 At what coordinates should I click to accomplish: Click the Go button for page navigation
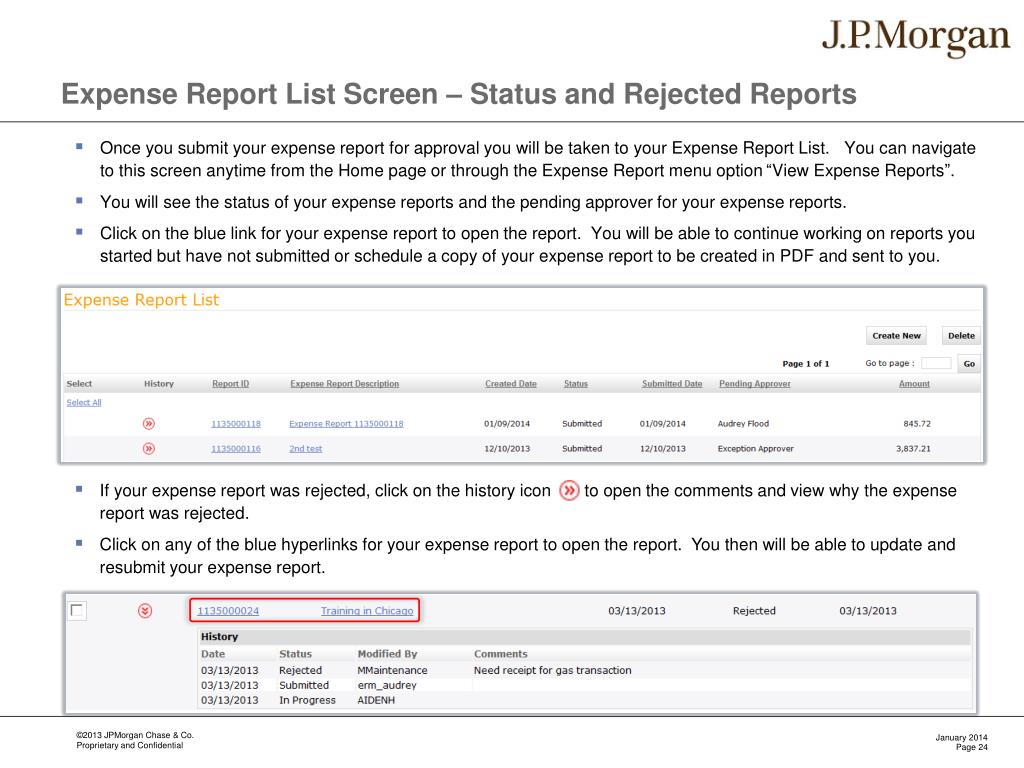tap(968, 364)
